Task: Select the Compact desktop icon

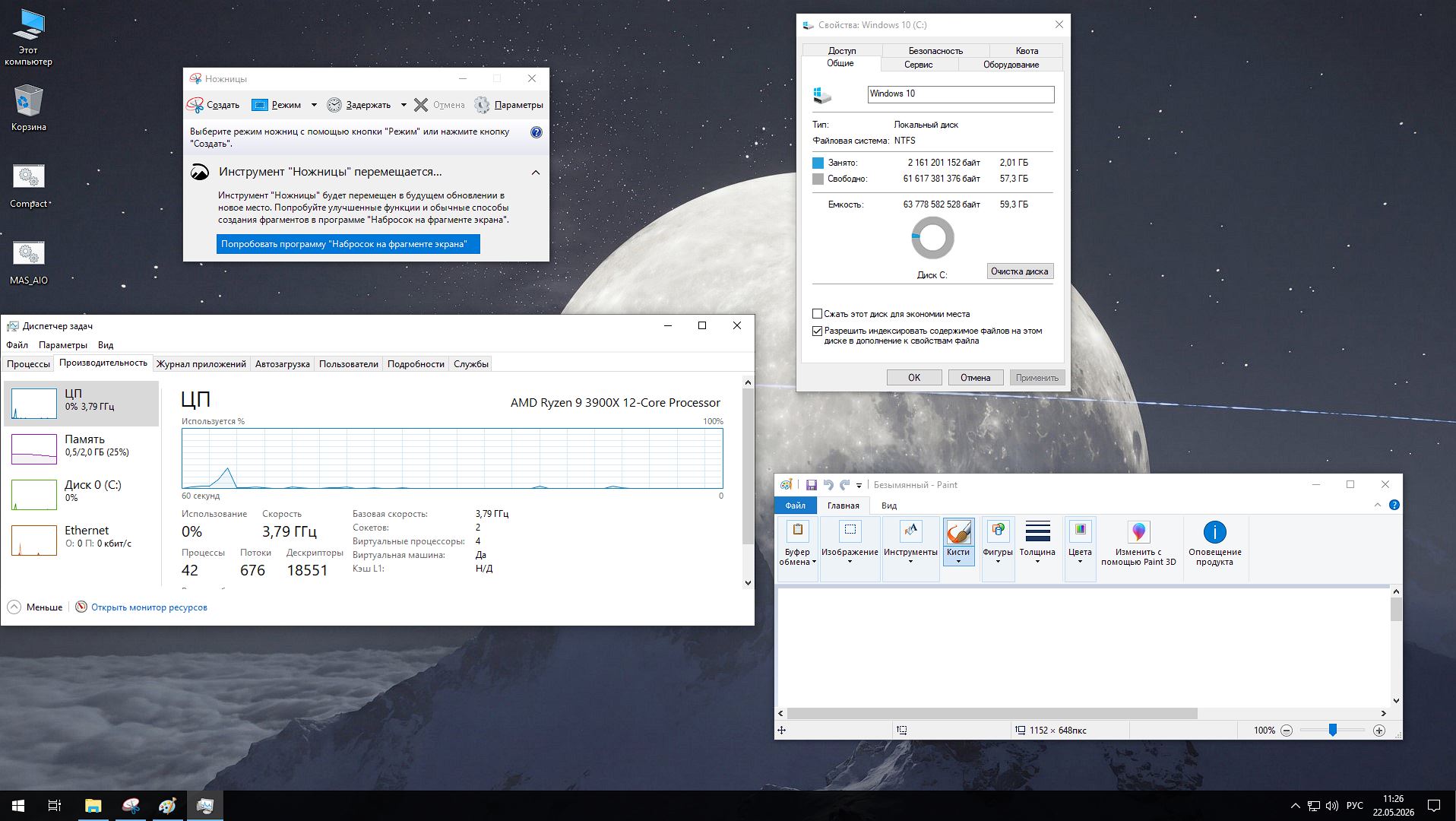Action: [28, 185]
